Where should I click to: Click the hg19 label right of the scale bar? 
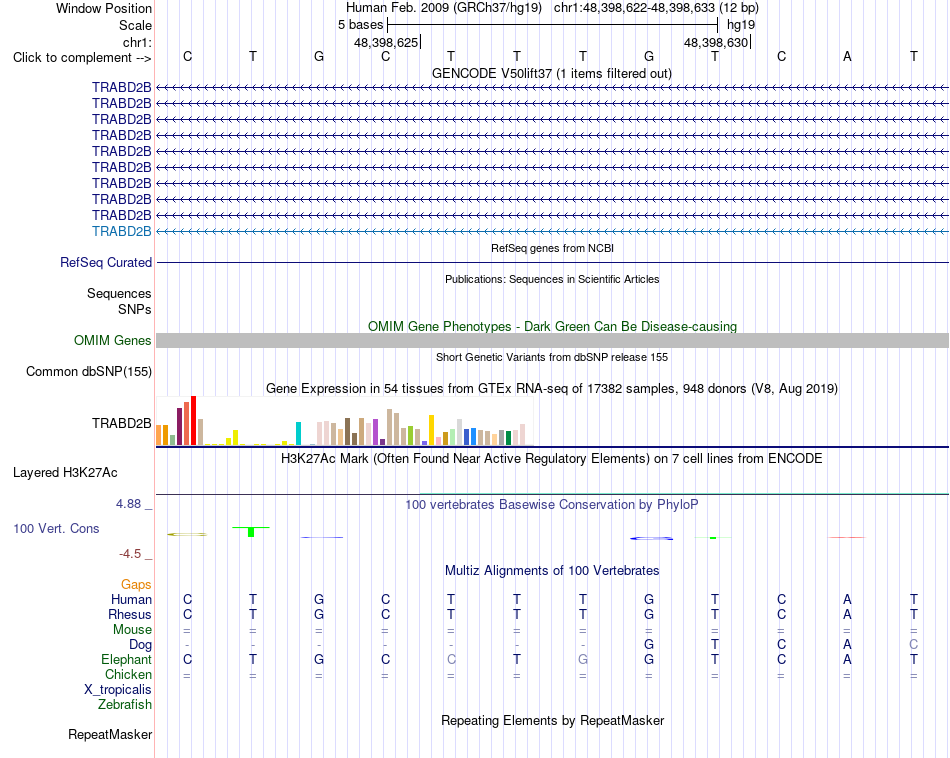click(741, 25)
